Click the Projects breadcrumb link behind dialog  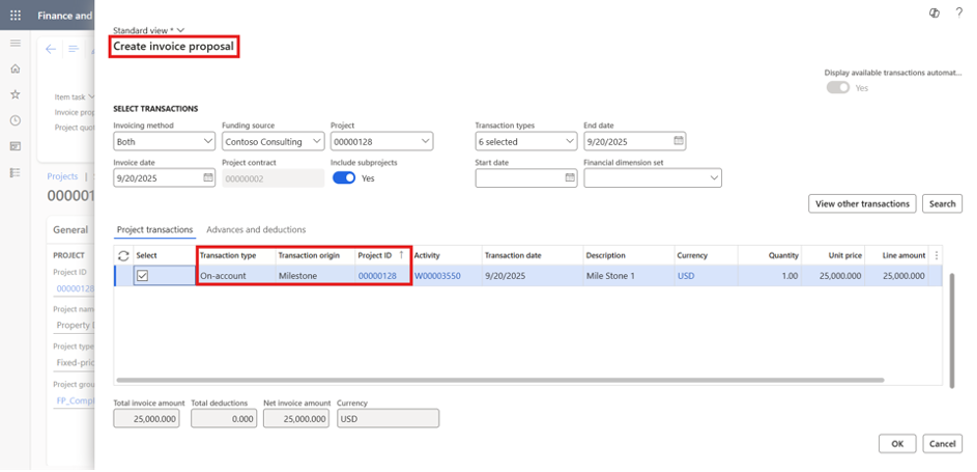click(62, 177)
